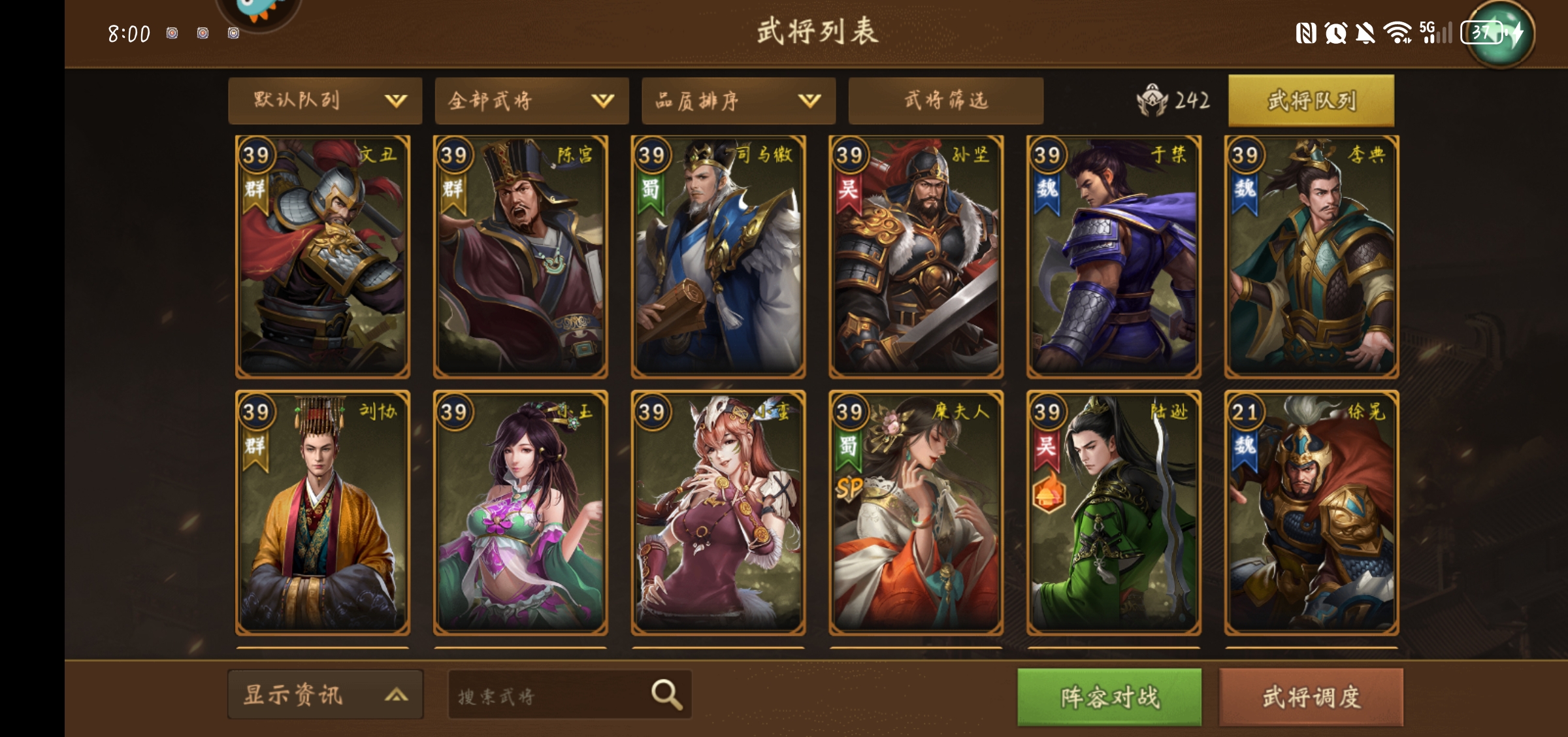The height and width of the screenshot is (737, 1568).
Task: Tap the SP badge on 糜夫人 card
Action: coord(849,488)
